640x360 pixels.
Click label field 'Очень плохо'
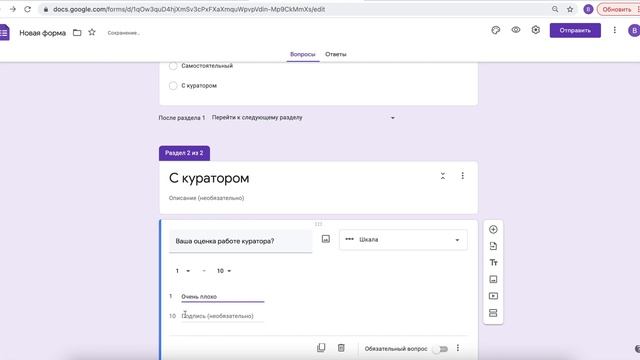coord(222,297)
